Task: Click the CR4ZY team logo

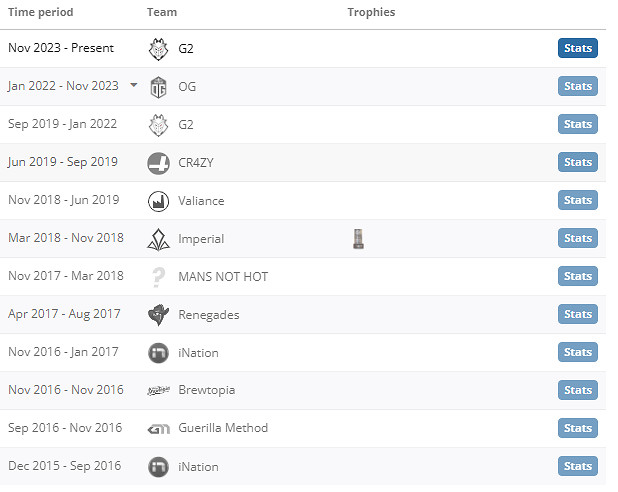Action: pos(158,162)
